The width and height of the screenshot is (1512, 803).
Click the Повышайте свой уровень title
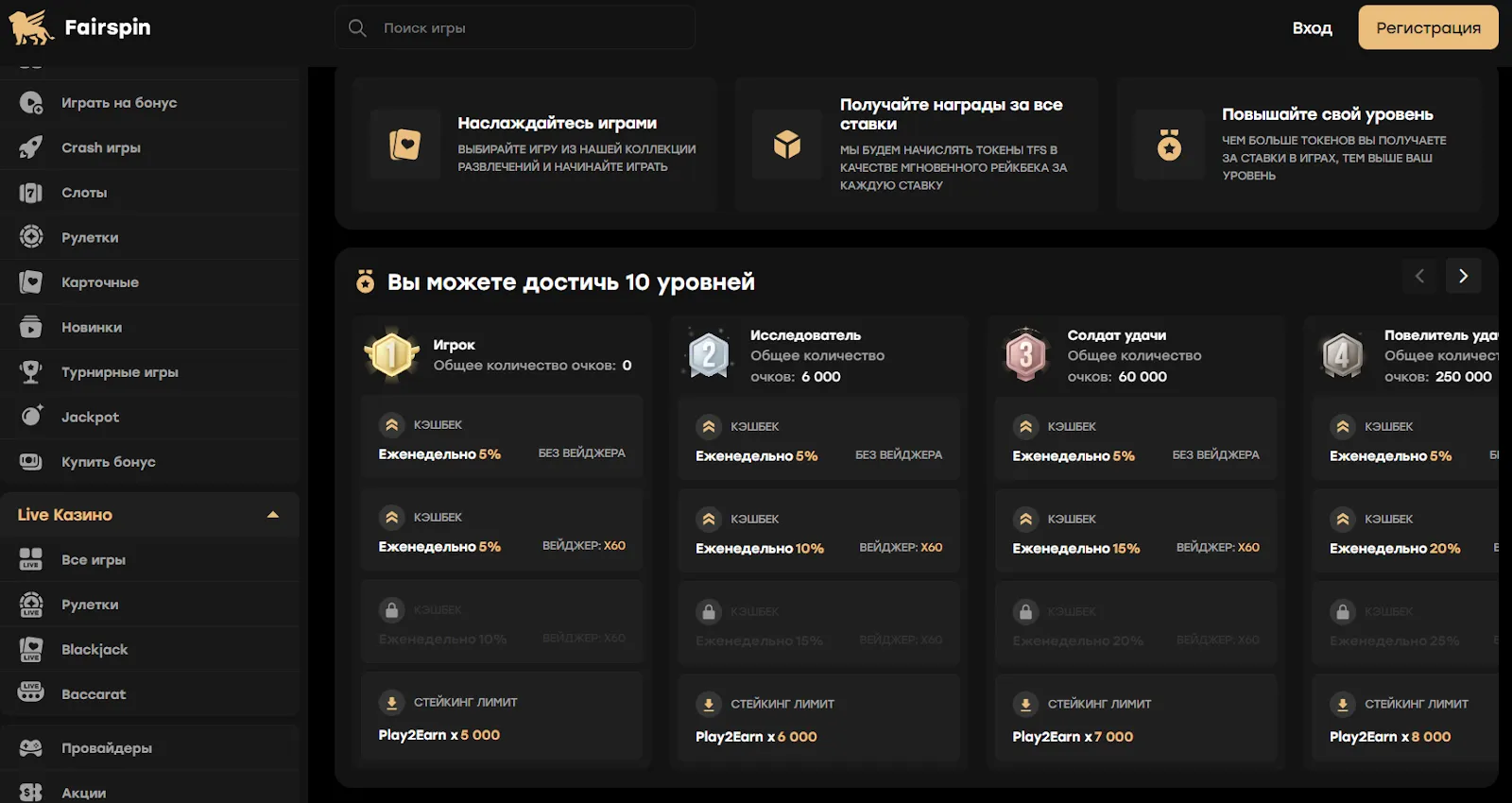pyautogui.click(x=1328, y=114)
